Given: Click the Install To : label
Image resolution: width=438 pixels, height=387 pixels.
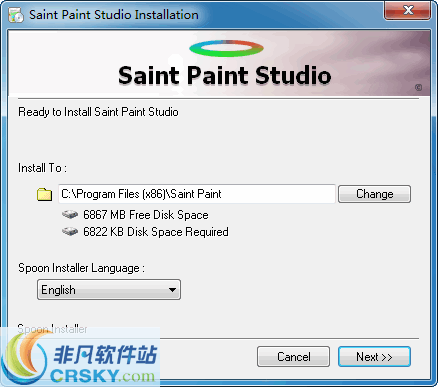Looking at the screenshot, I should point(42,168).
